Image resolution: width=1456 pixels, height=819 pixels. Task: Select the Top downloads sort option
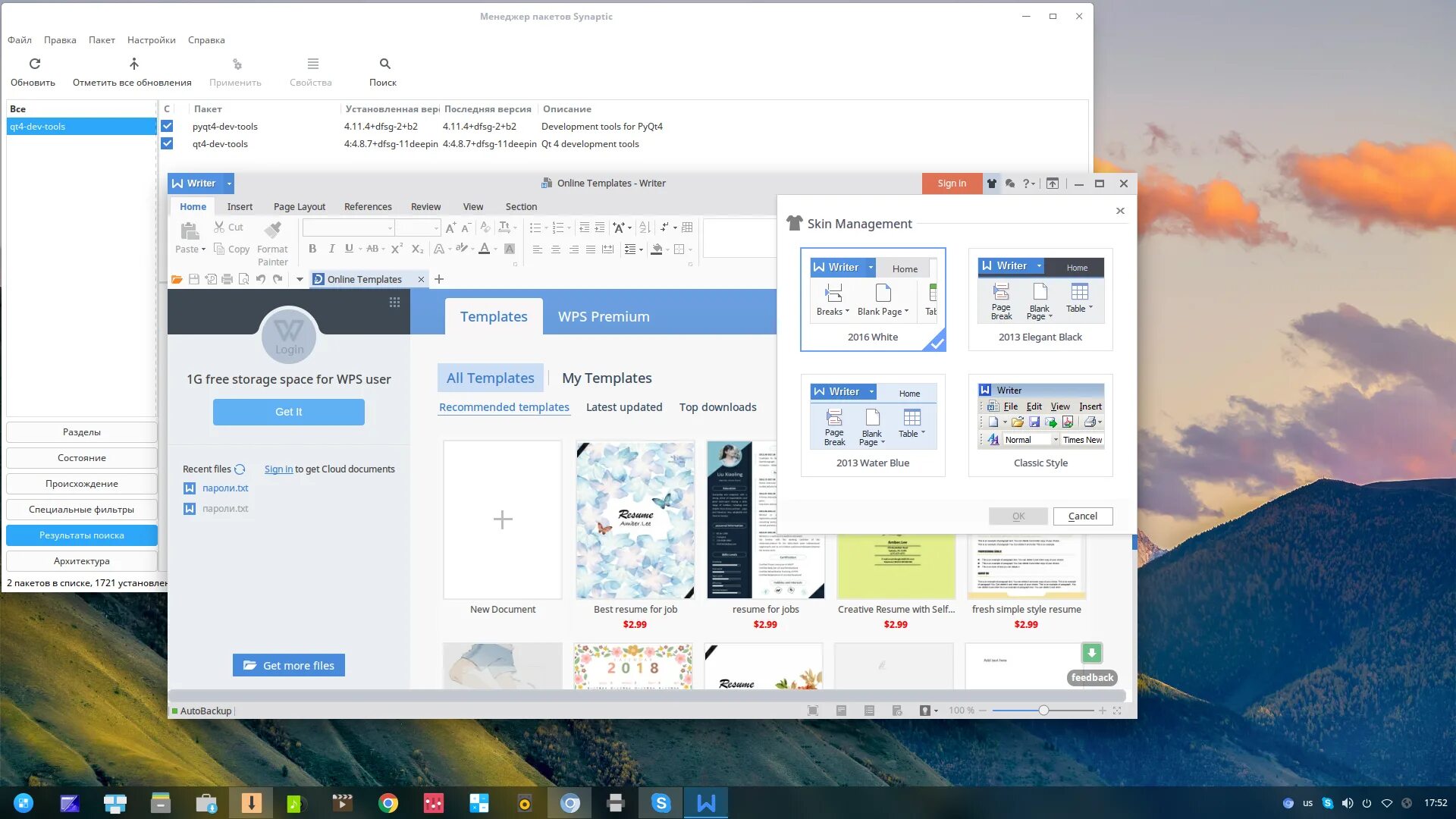click(x=717, y=407)
